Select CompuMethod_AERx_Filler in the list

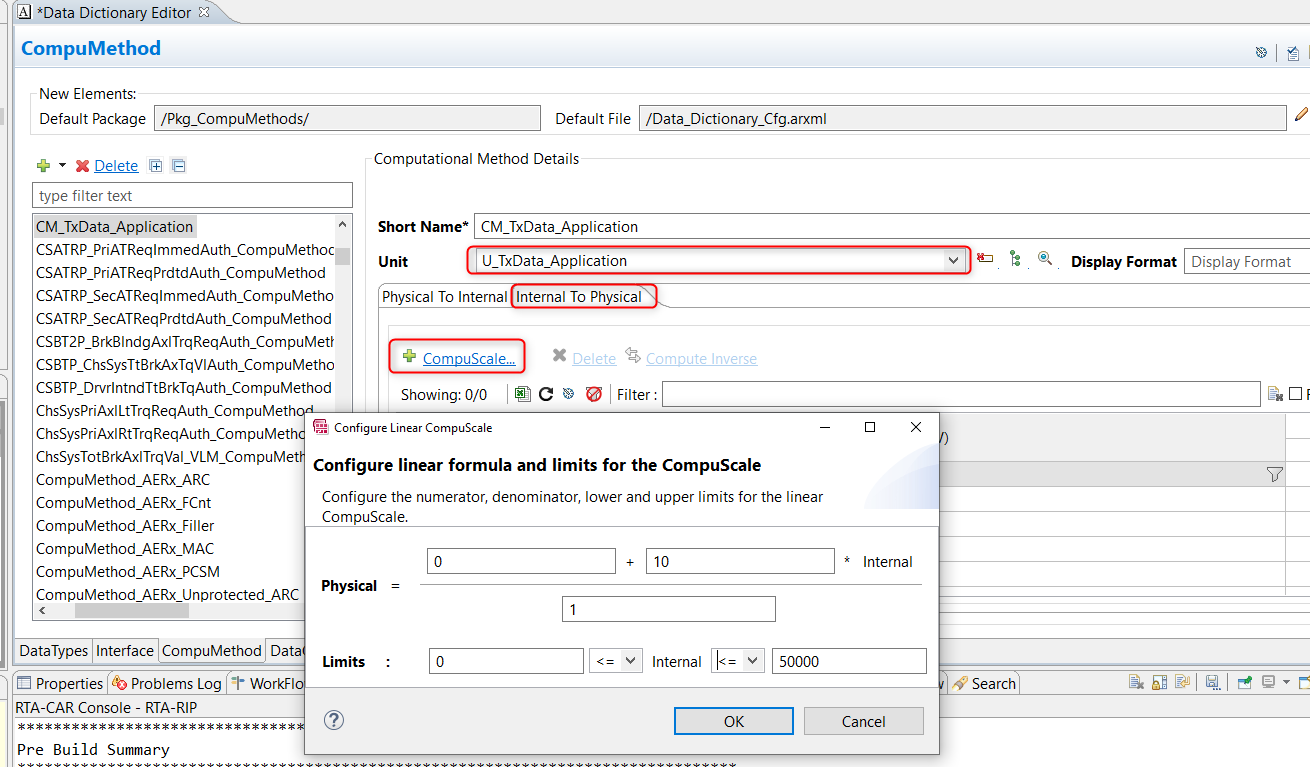point(125,526)
